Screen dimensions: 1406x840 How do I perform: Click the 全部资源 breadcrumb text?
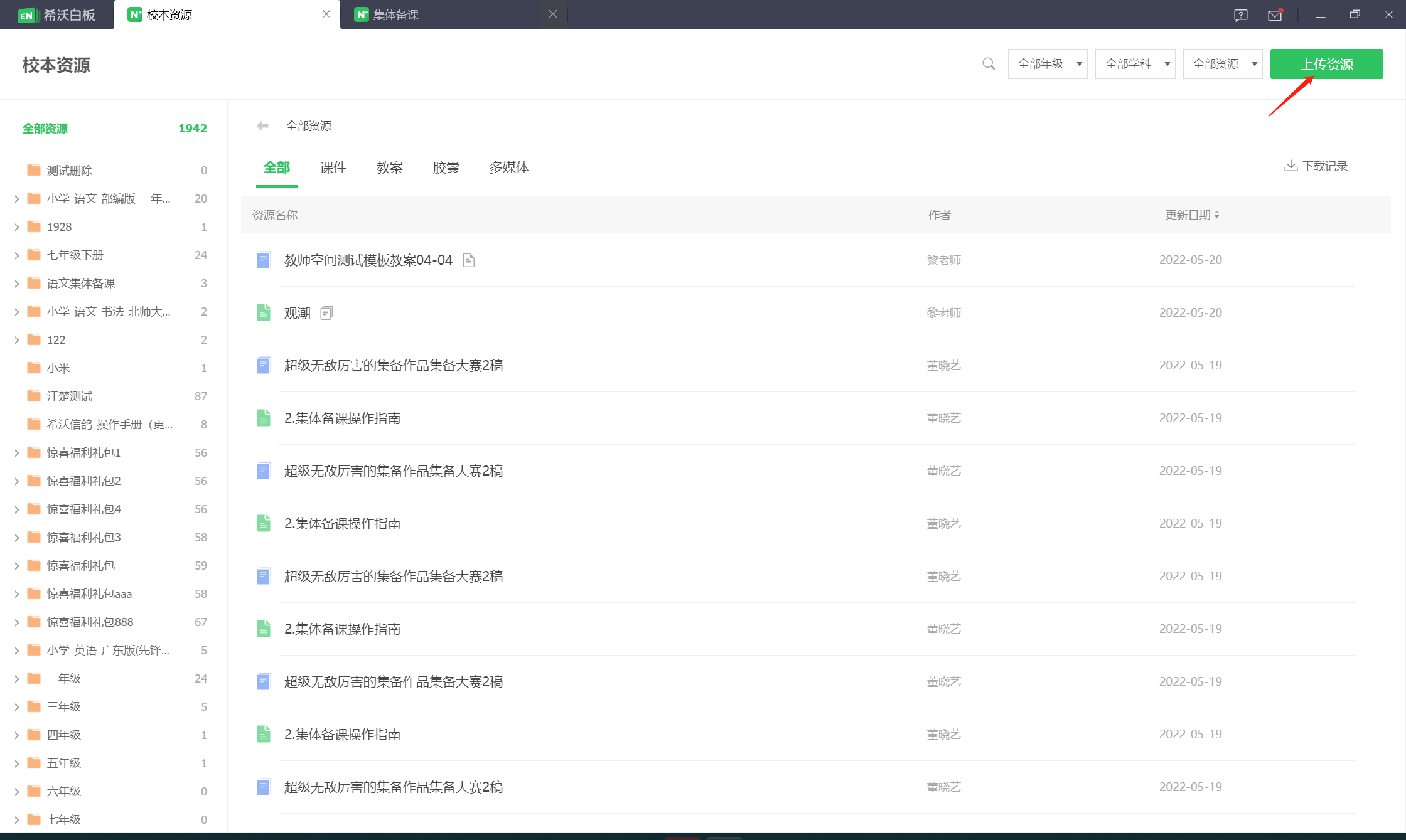309,126
